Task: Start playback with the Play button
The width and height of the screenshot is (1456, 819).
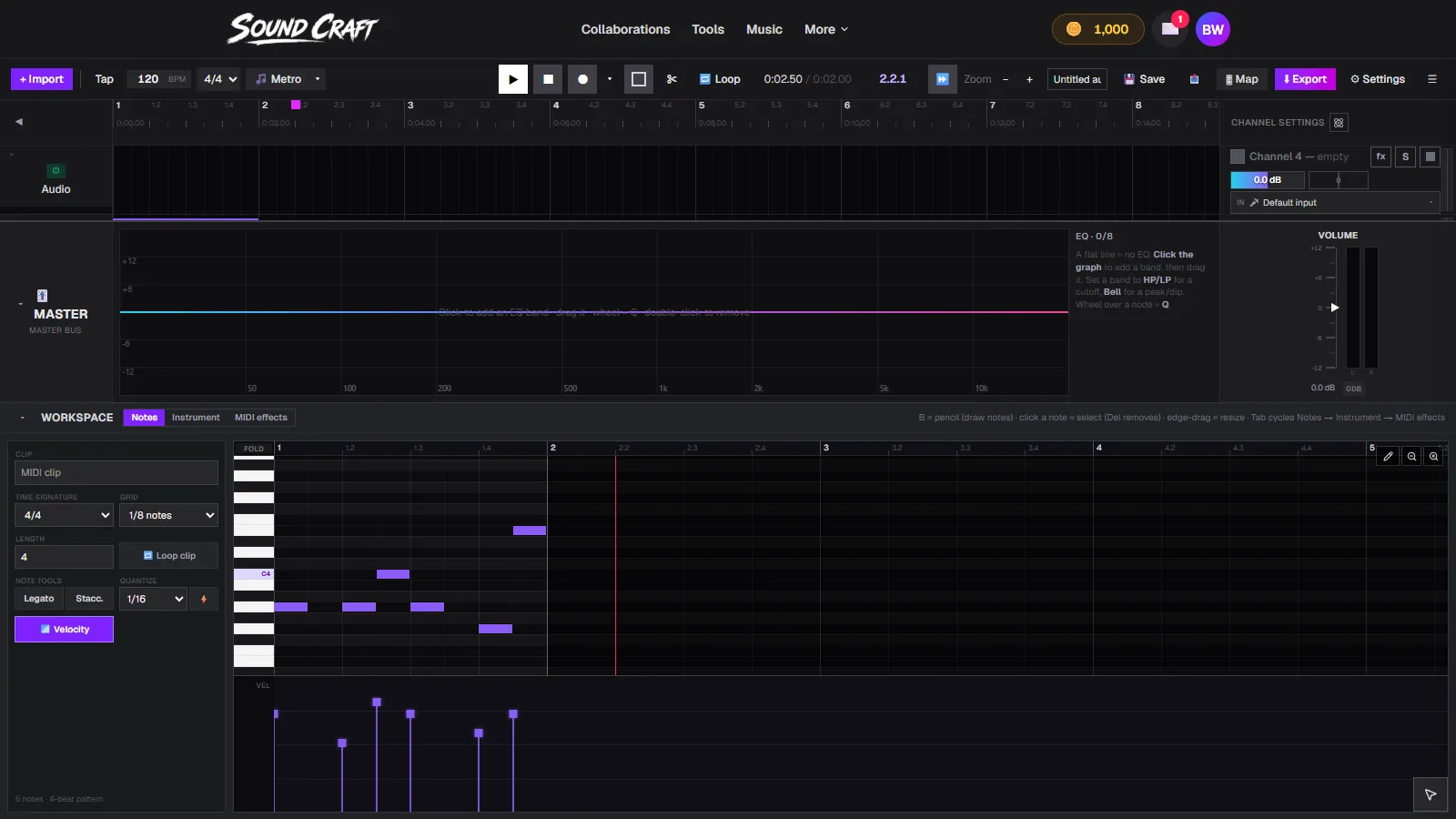Action: point(513,79)
